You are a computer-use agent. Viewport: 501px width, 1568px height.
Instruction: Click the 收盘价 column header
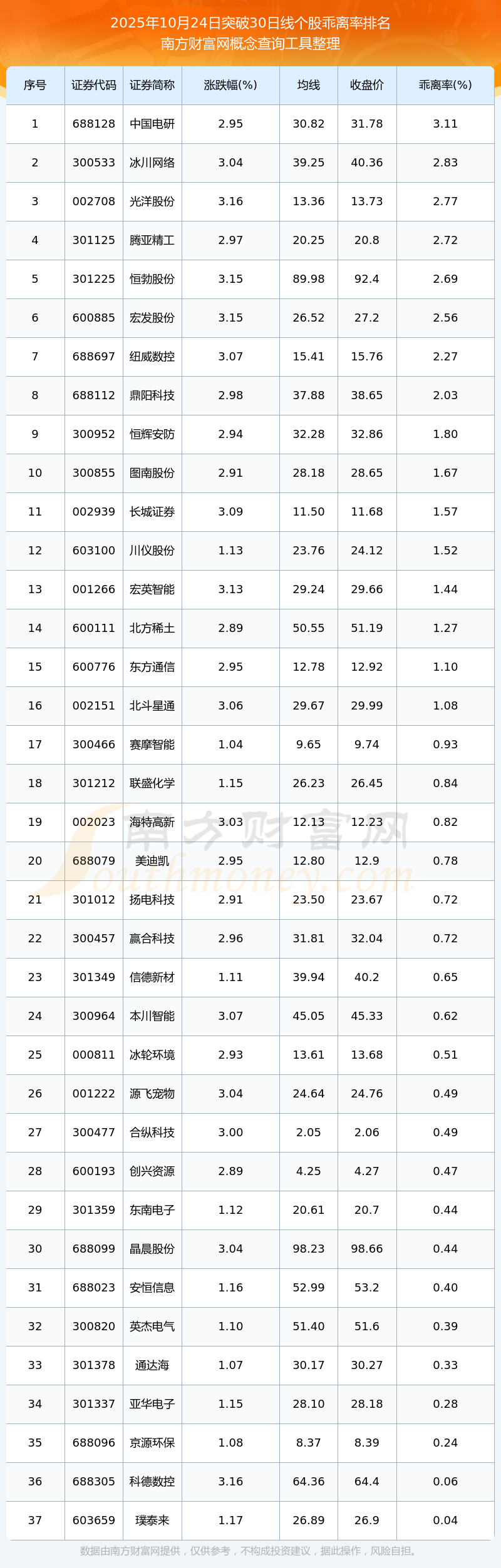(x=367, y=85)
